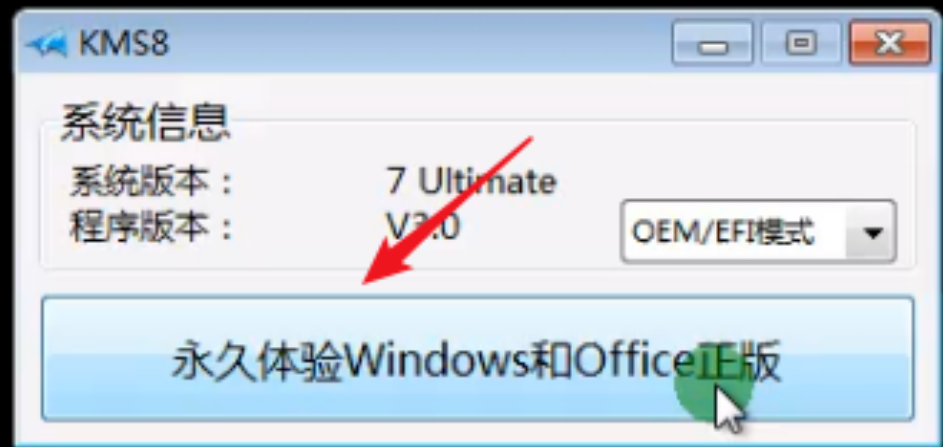Image resolution: width=943 pixels, height=447 pixels.
Task: Select the V3.0 program version value
Action: tap(424, 227)
